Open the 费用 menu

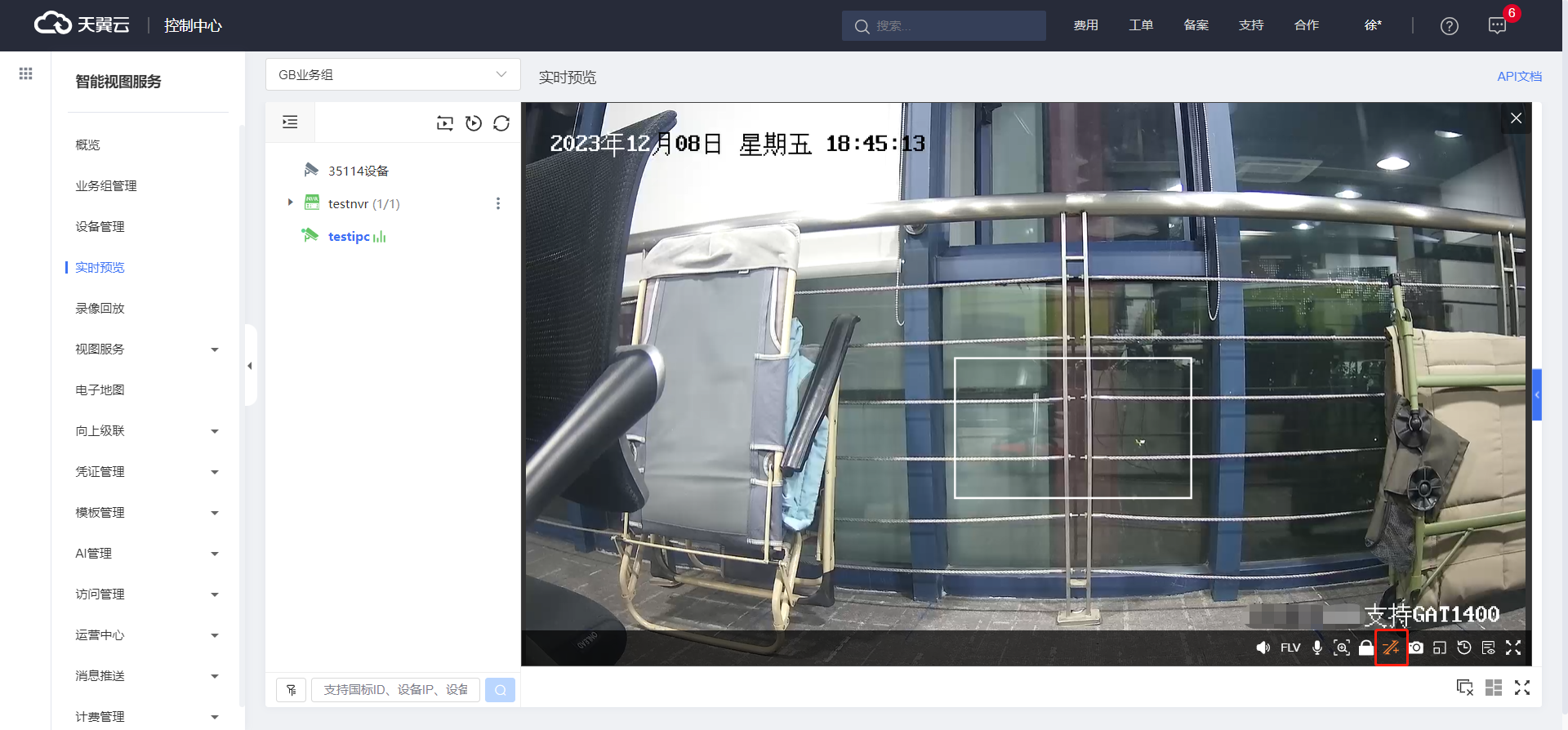pos(1085,25)
